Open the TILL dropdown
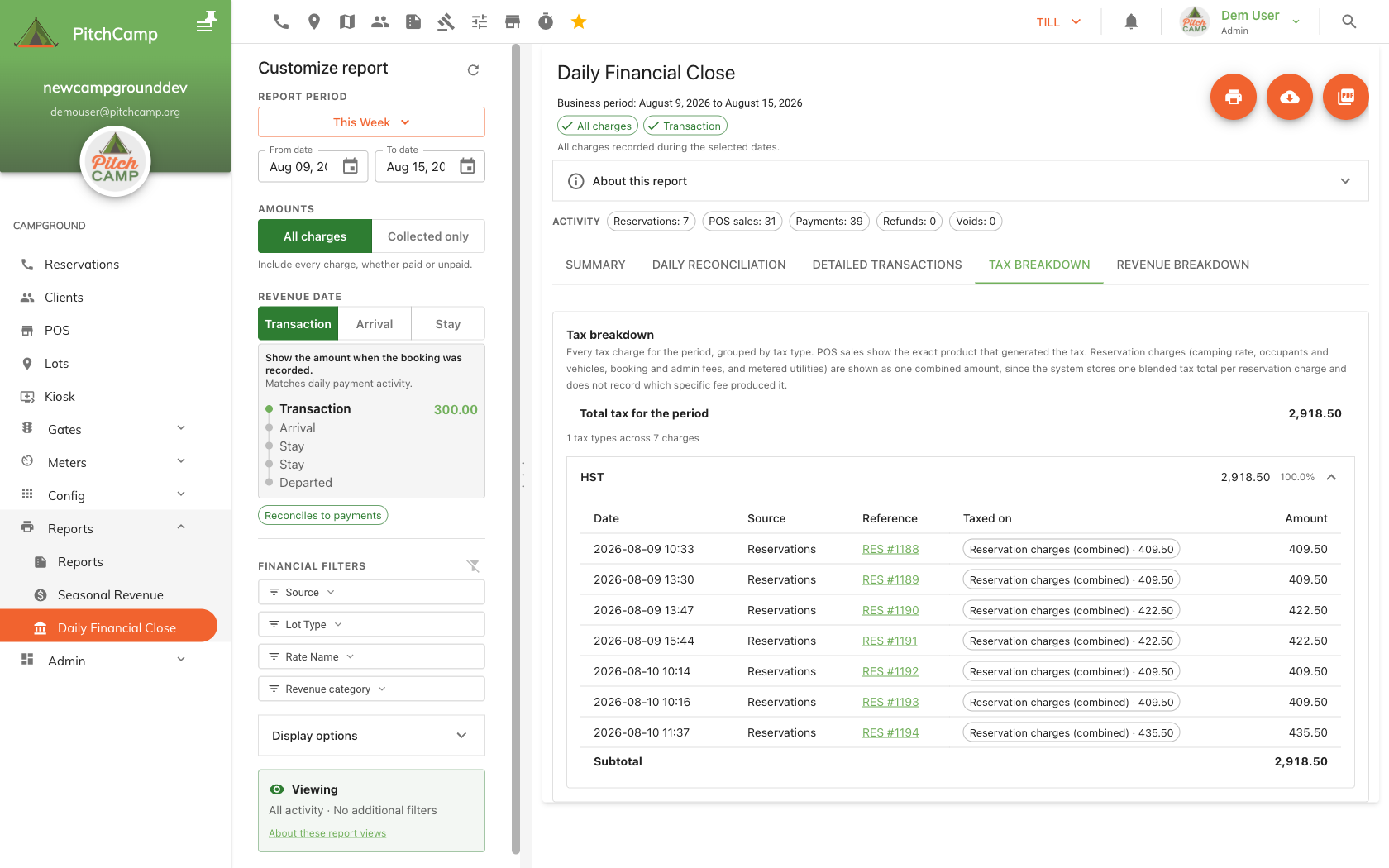This screenshot has height=868, width=1389. [1059, 22]
